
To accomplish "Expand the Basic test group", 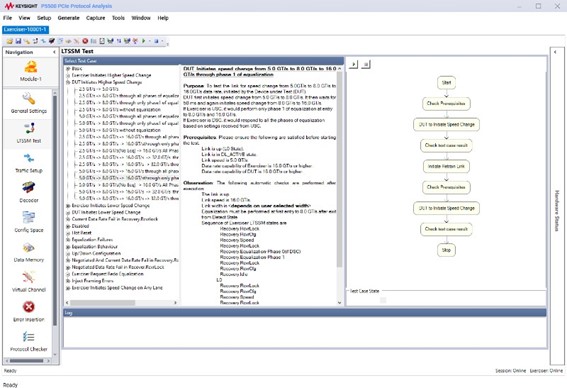I will [68, 69].
